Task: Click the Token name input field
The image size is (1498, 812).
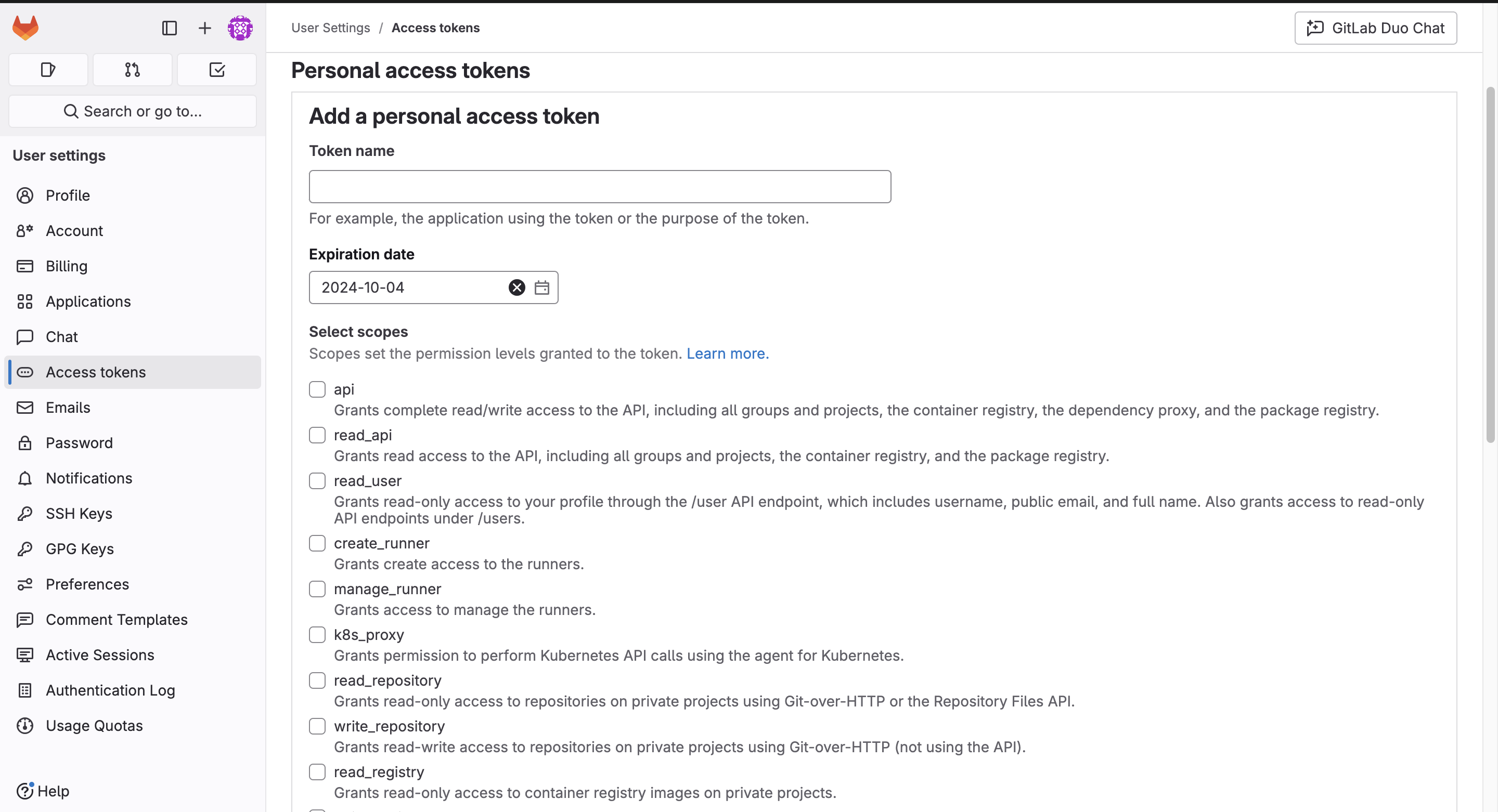Action: 600,187
